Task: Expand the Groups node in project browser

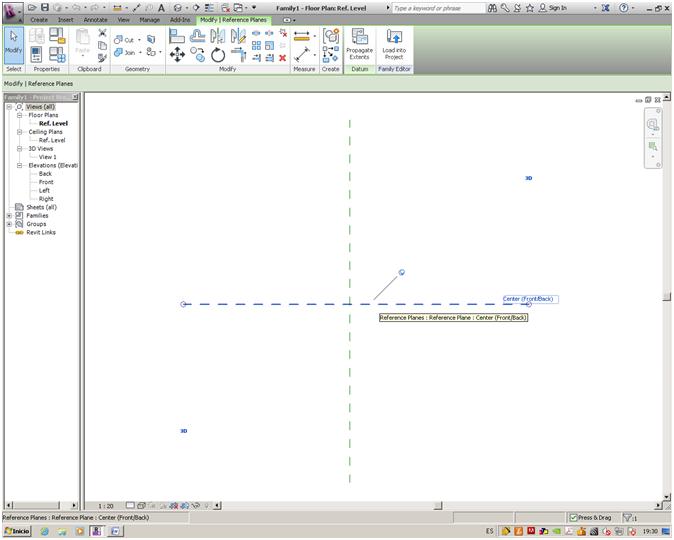Action: pyautogui.click(x=9, y=223)
